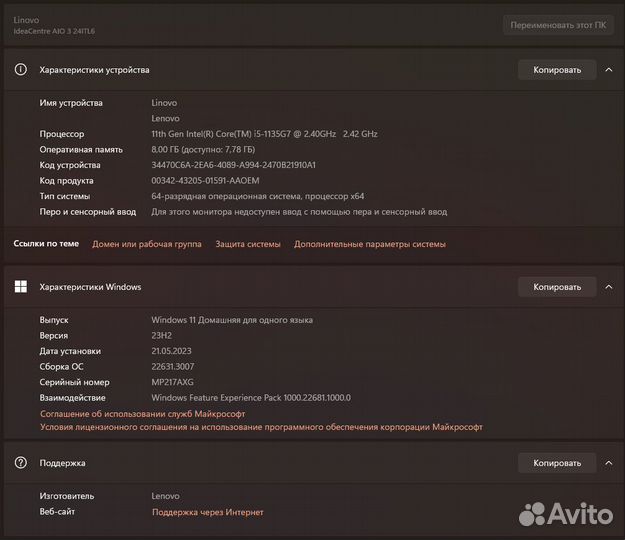Collapse the Характеристики Windows section chevron
This screenshot has width=625, height=540.
tap(609, 287)
